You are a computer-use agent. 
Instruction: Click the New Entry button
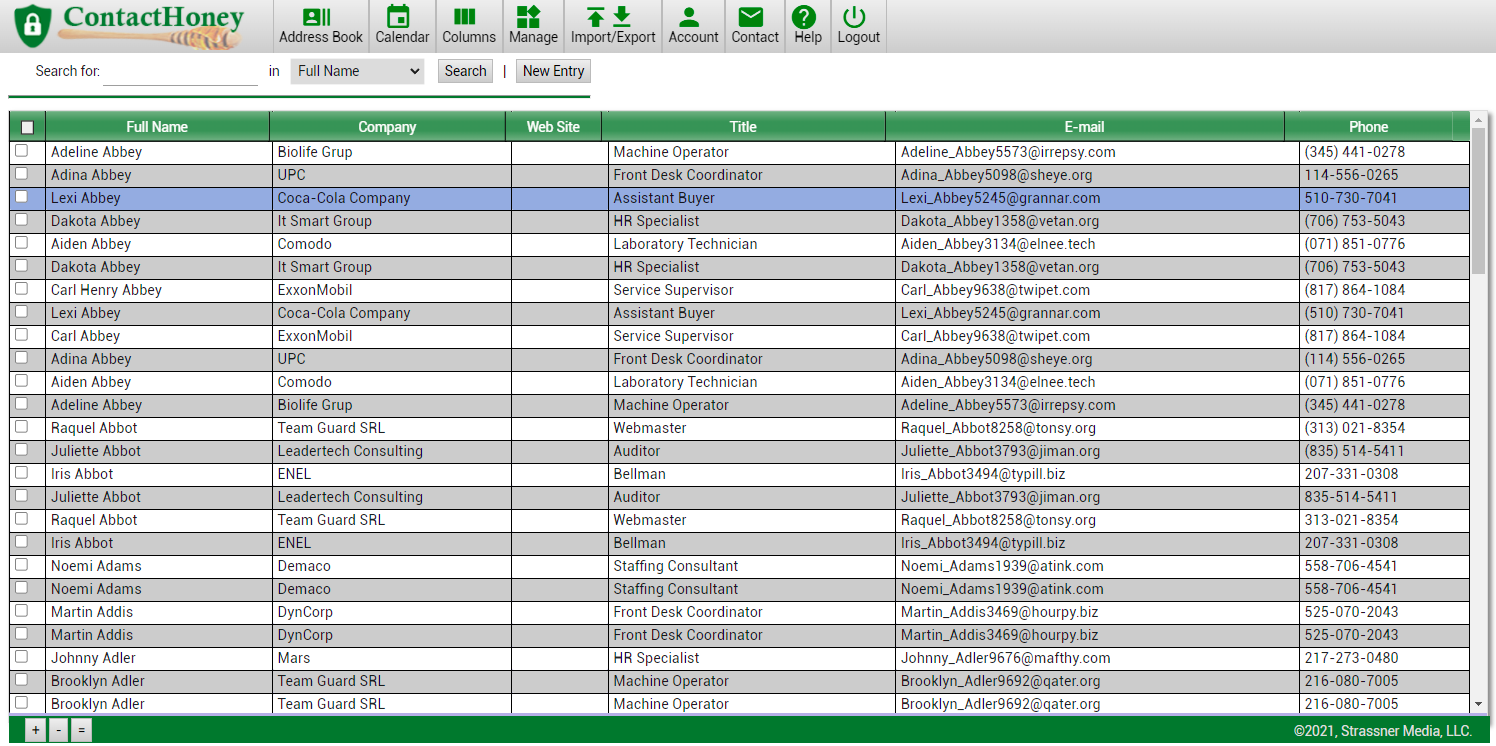click(553, 71)
